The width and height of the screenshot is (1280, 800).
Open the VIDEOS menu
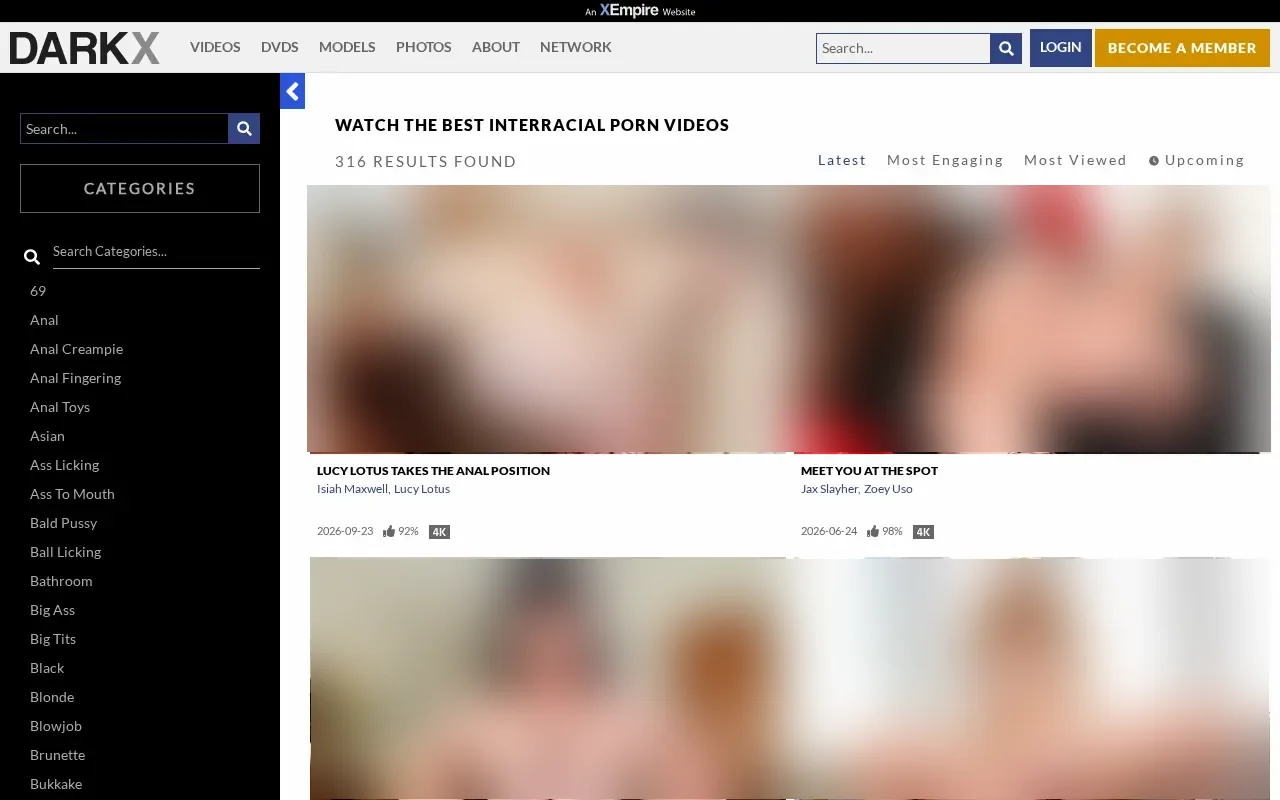[x=215, y=47]
